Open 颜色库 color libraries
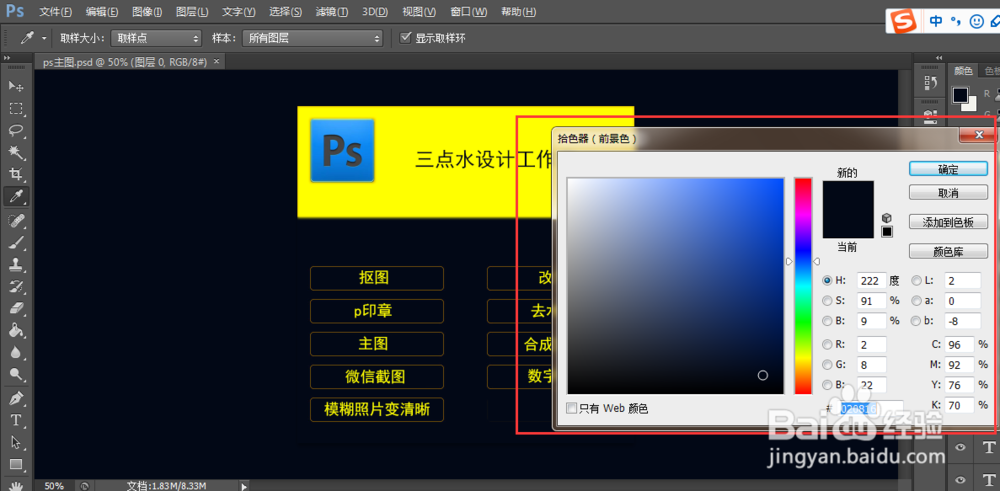Image resolution: width=1000 pixels, height=491 pixels. pyautogui.click(x=948, y=251)
